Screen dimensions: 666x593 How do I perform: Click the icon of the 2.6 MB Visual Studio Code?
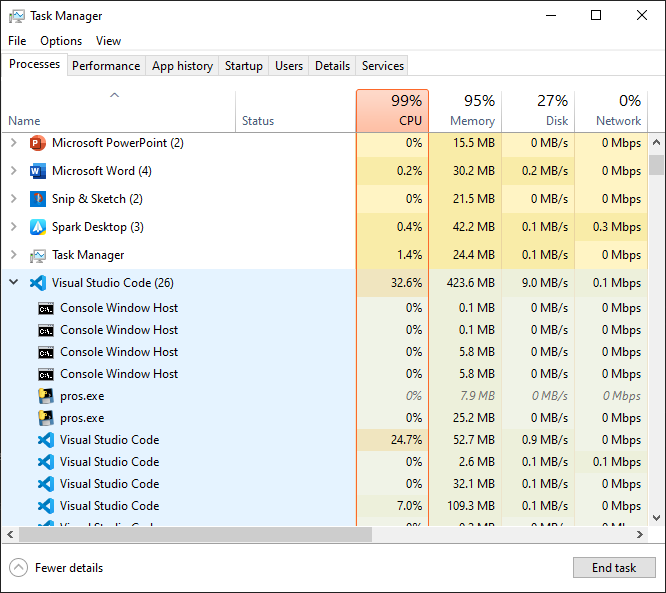(46, 462)
